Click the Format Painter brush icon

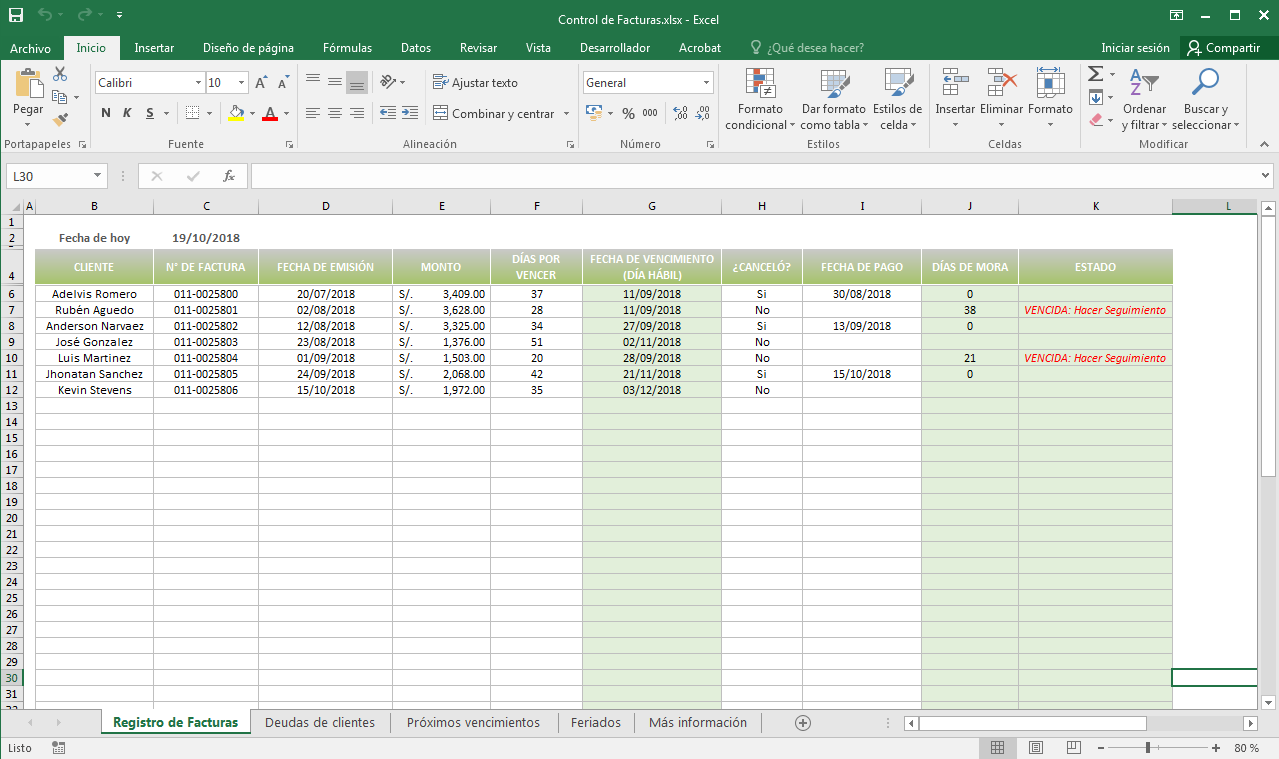tap(60, 120)
